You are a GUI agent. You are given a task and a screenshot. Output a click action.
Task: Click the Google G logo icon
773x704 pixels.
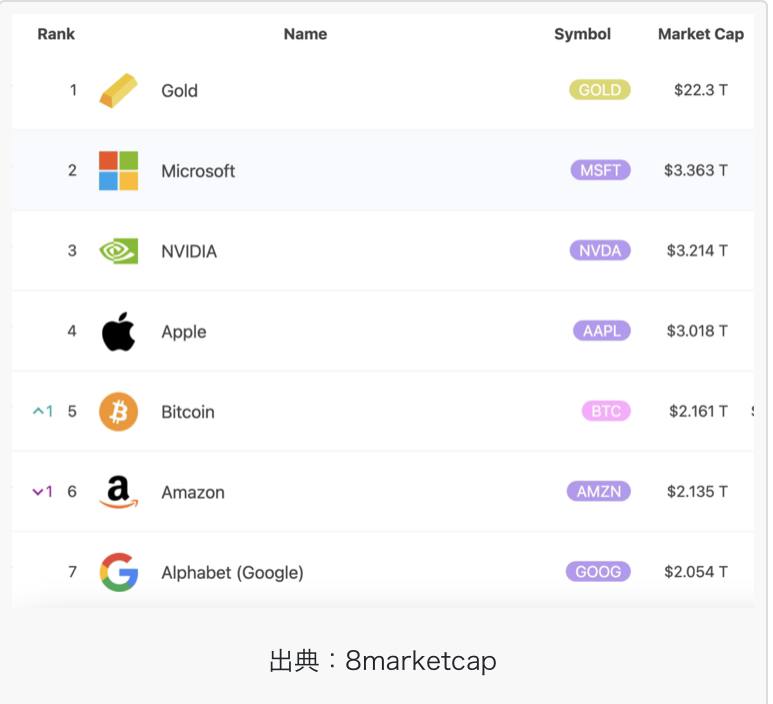click(118, 572)
